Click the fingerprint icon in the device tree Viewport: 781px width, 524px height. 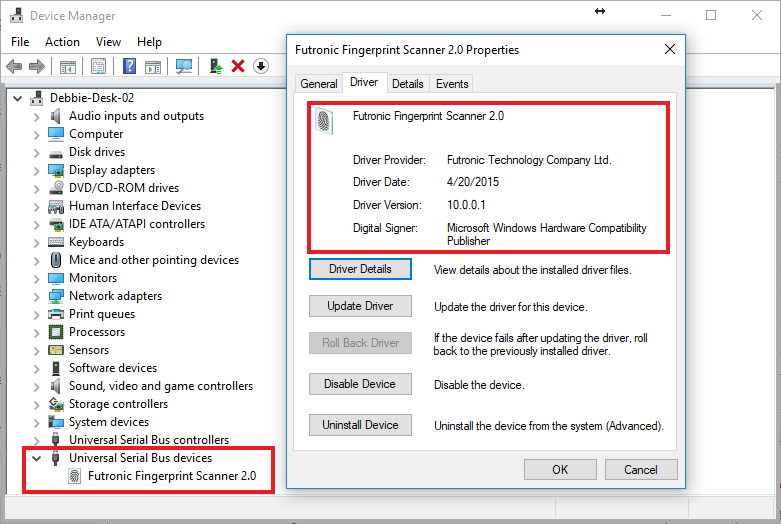click(74, 476)
